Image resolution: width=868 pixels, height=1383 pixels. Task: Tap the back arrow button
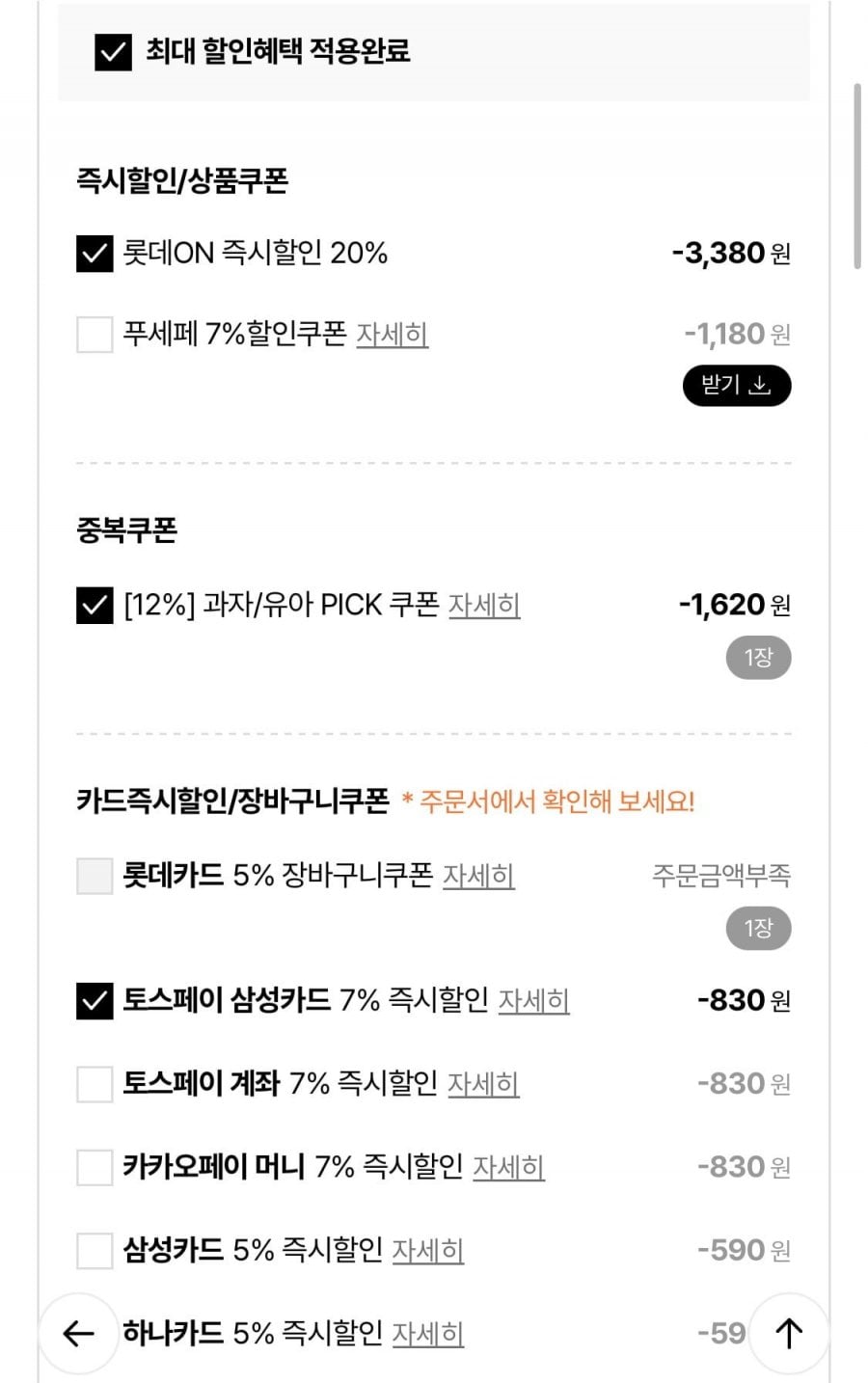pos(78,1333)
